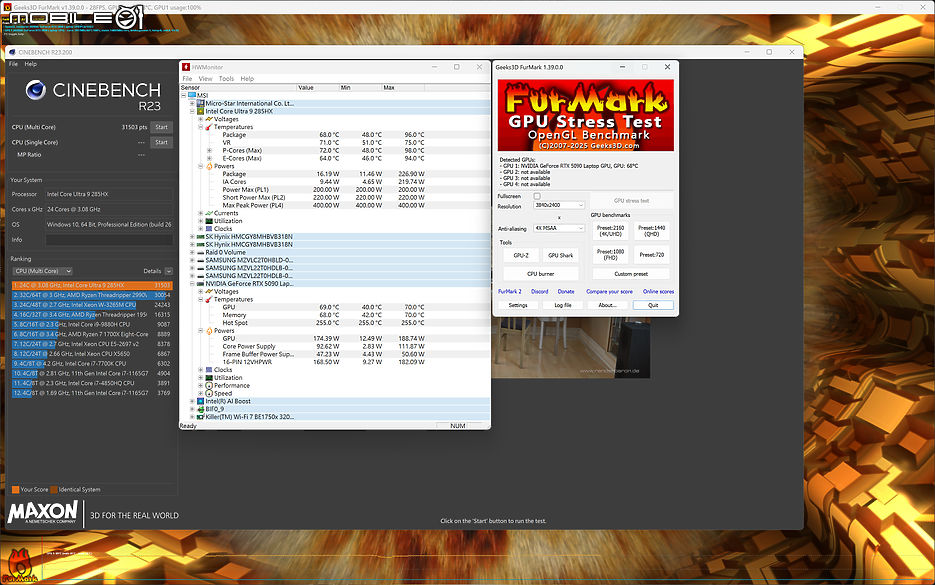Click the Info input field in Cinebench
Viewport: 935px width, 585px height.
tap(109, 240)
